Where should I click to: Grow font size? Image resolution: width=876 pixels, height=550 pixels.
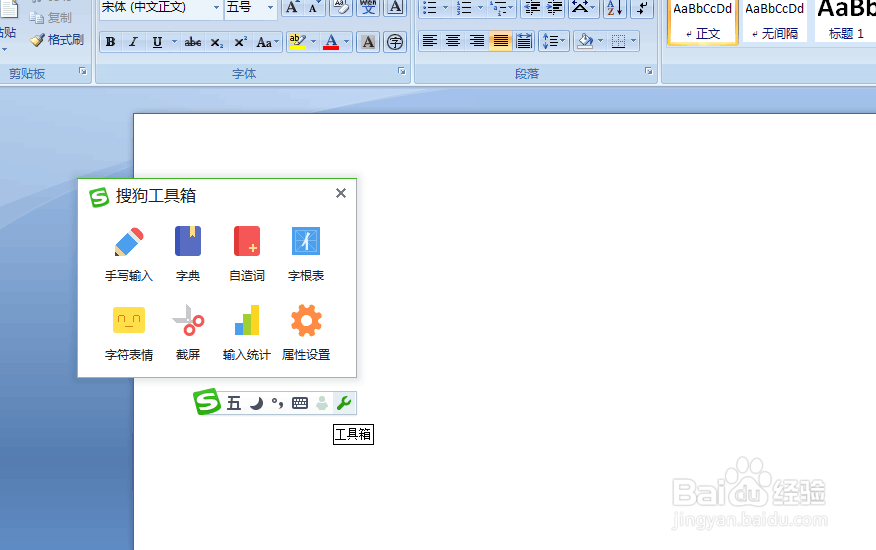(x=292, y=8)
